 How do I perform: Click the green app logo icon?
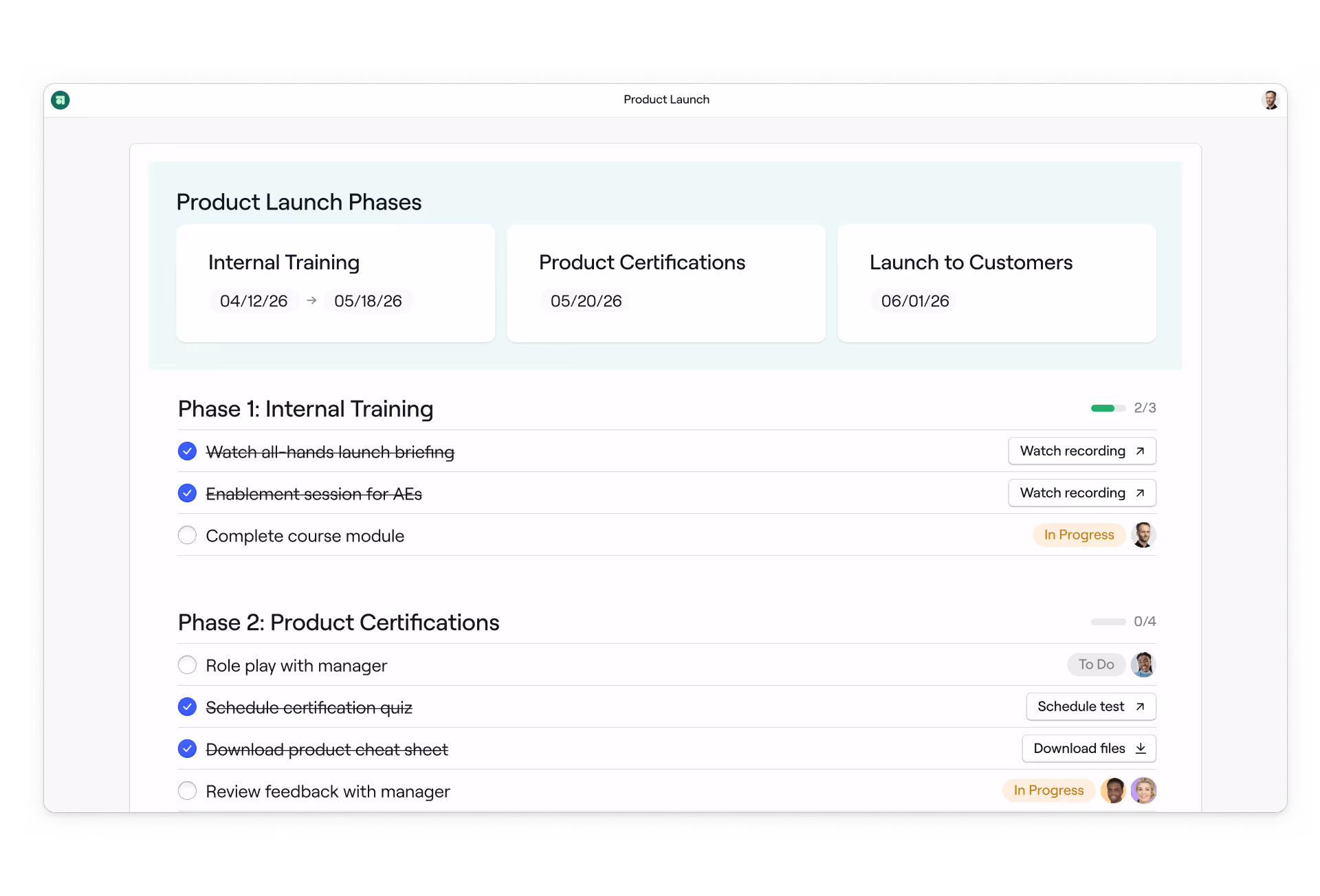[x=60, y=100]
